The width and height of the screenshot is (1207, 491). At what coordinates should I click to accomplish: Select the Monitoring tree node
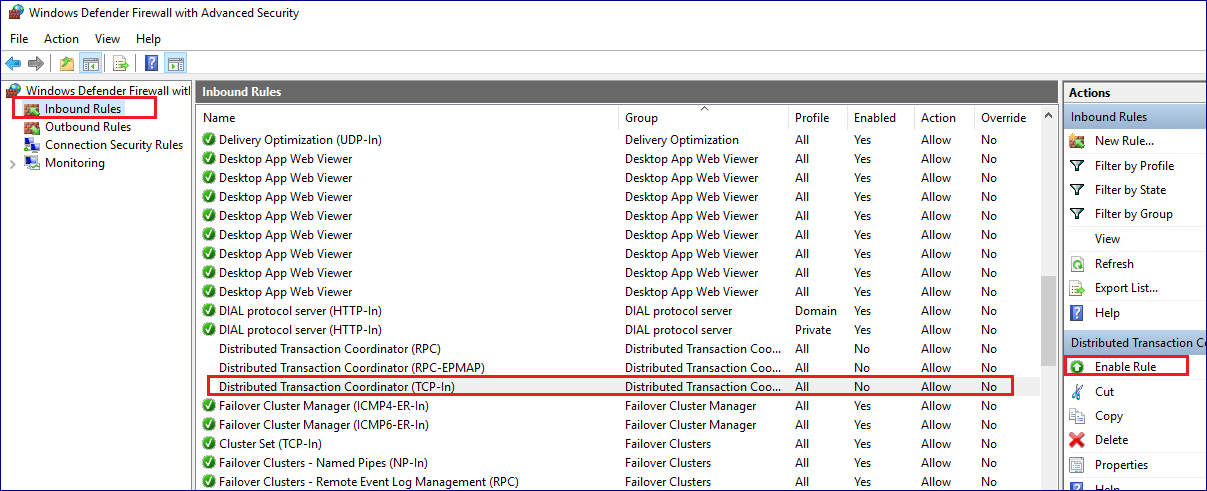point(75,163)
